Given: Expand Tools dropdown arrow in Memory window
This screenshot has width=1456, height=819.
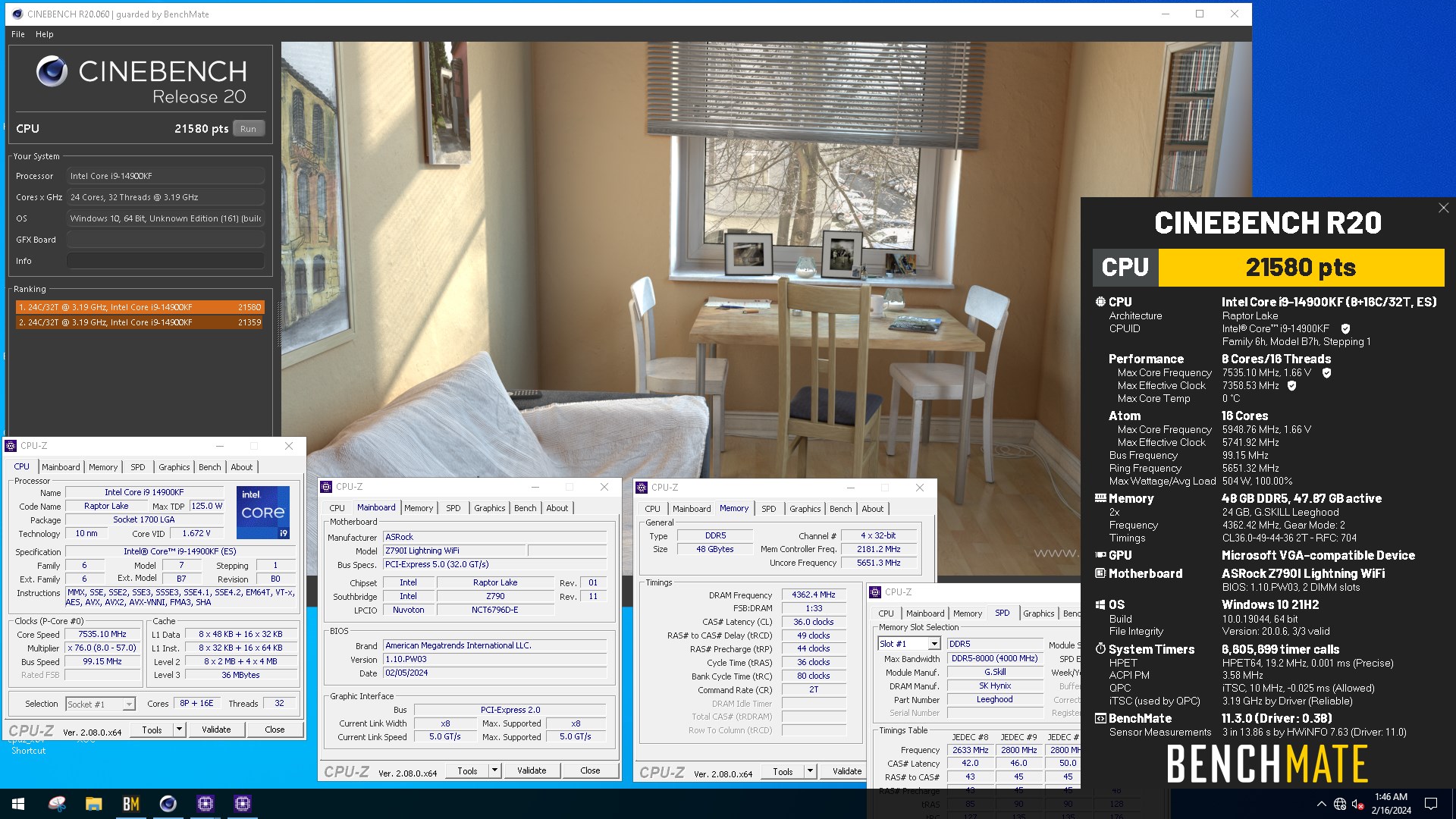Looking at the screenshot, I should 811,771.
